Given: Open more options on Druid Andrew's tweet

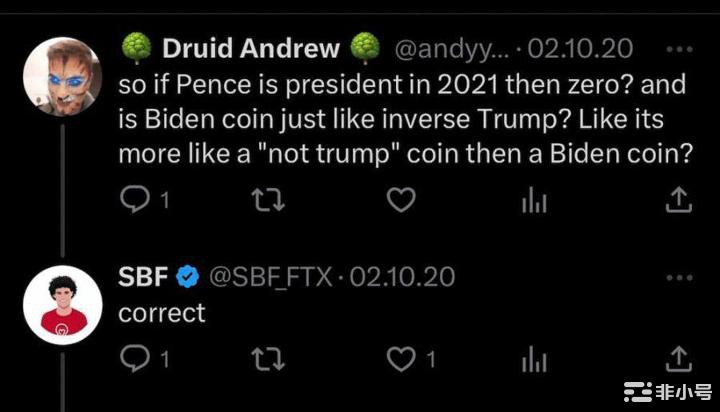Looking at the screenshot, I should (679, 49).
